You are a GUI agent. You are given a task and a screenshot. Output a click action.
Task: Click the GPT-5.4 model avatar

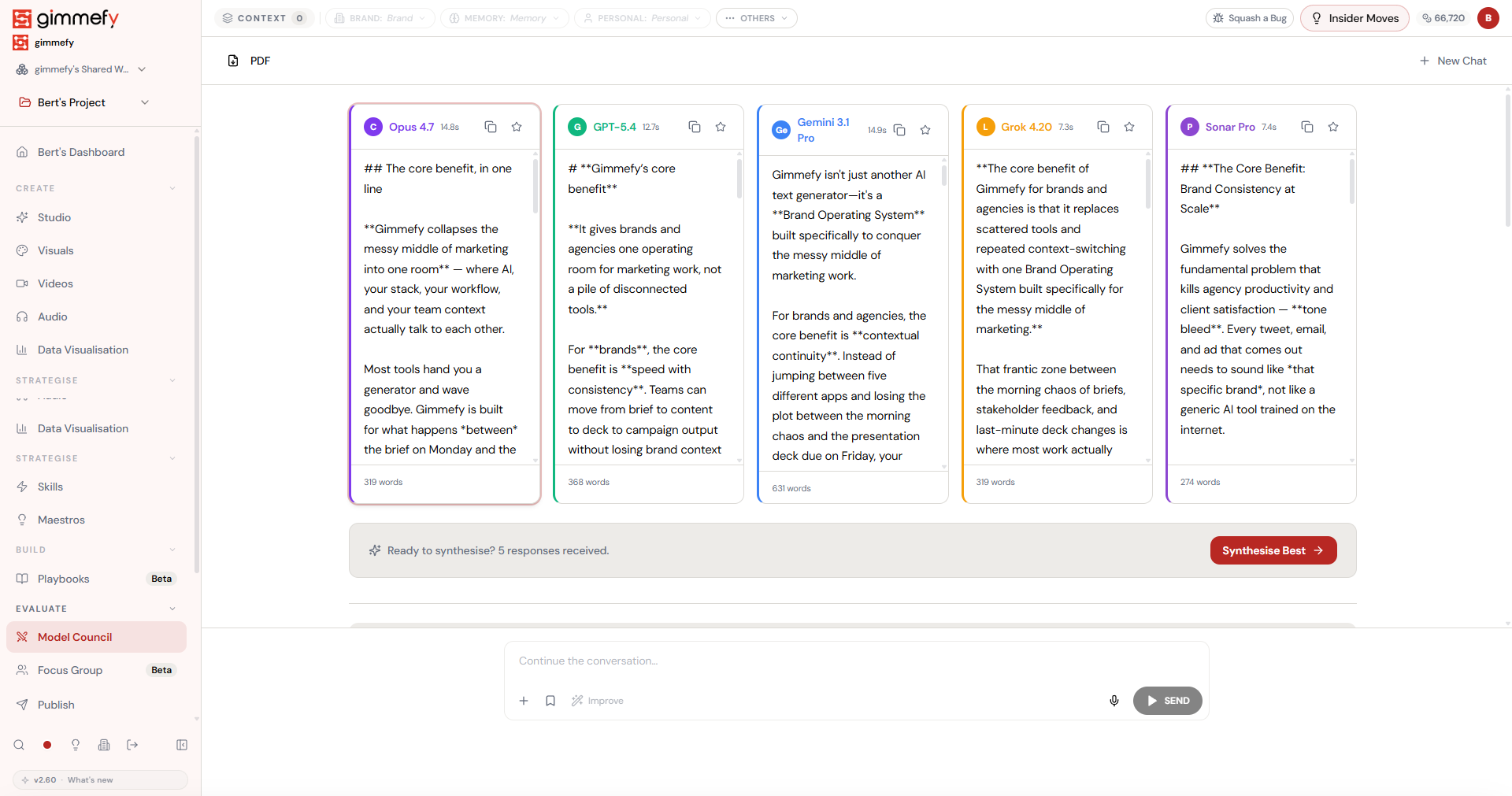pyautogui.click(x=577, y=127)
